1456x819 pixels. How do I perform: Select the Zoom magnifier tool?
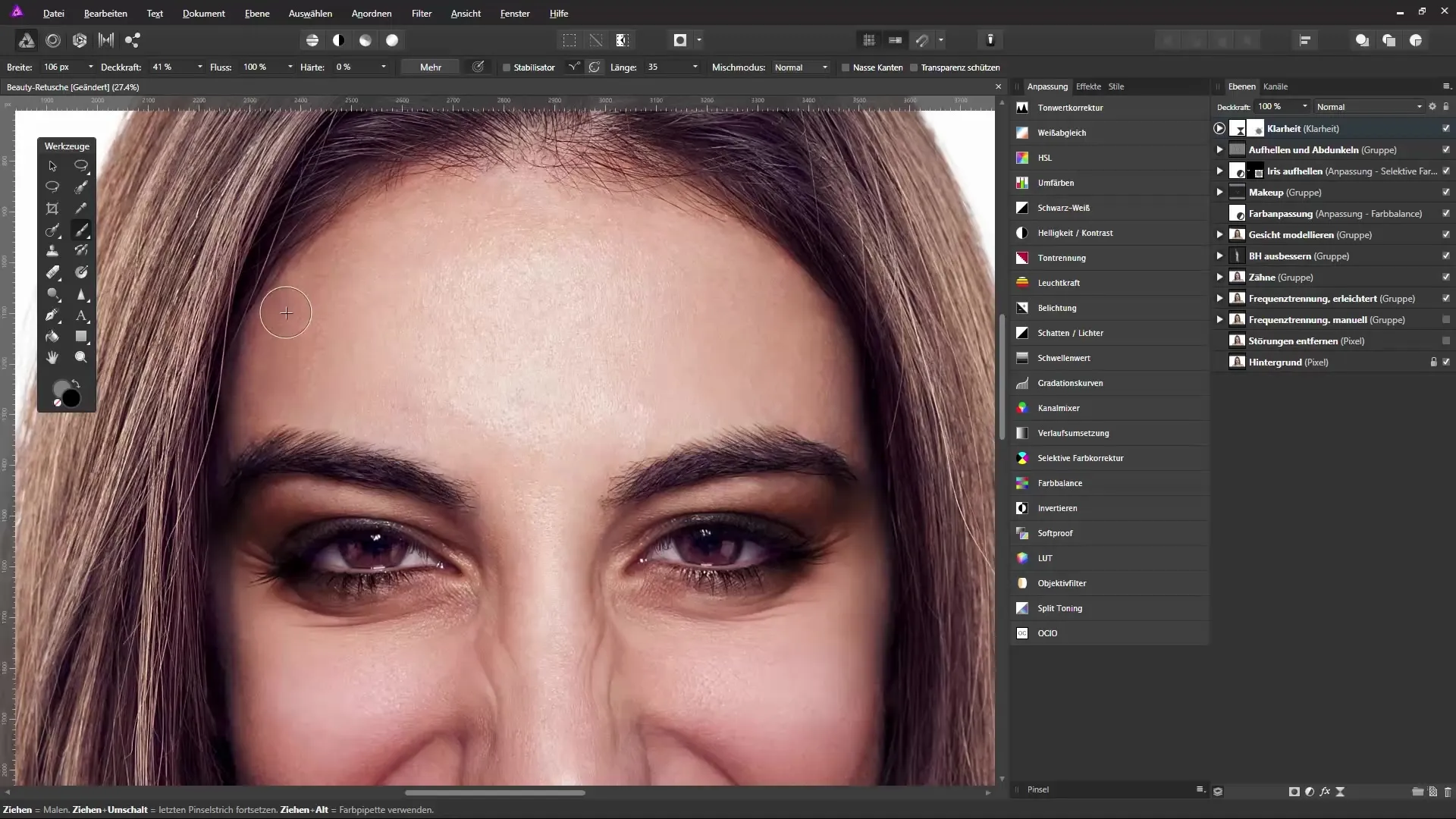click(x=81, y=357)
